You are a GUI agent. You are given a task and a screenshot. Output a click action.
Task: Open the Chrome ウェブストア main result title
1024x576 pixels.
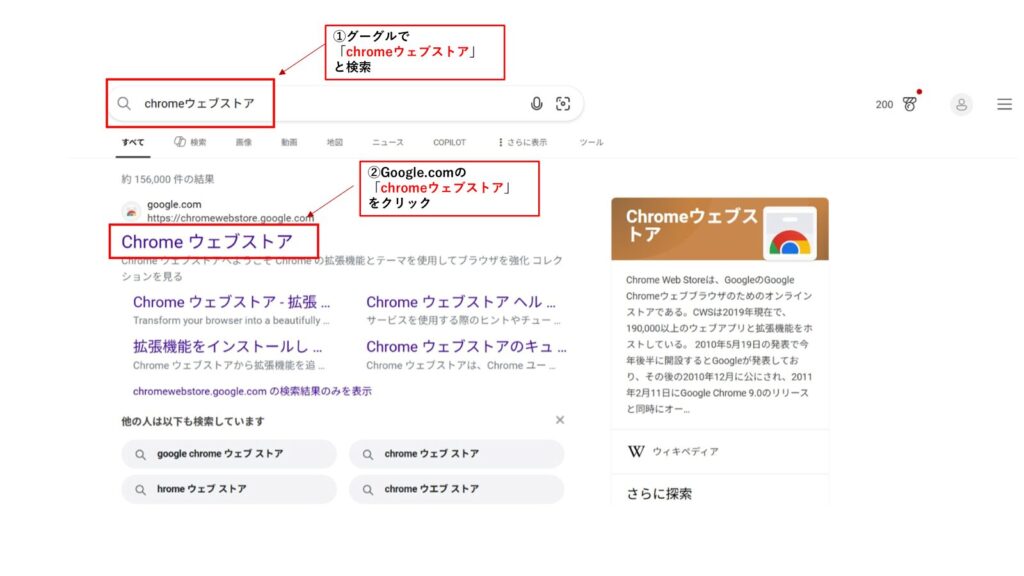click(207, 242)
